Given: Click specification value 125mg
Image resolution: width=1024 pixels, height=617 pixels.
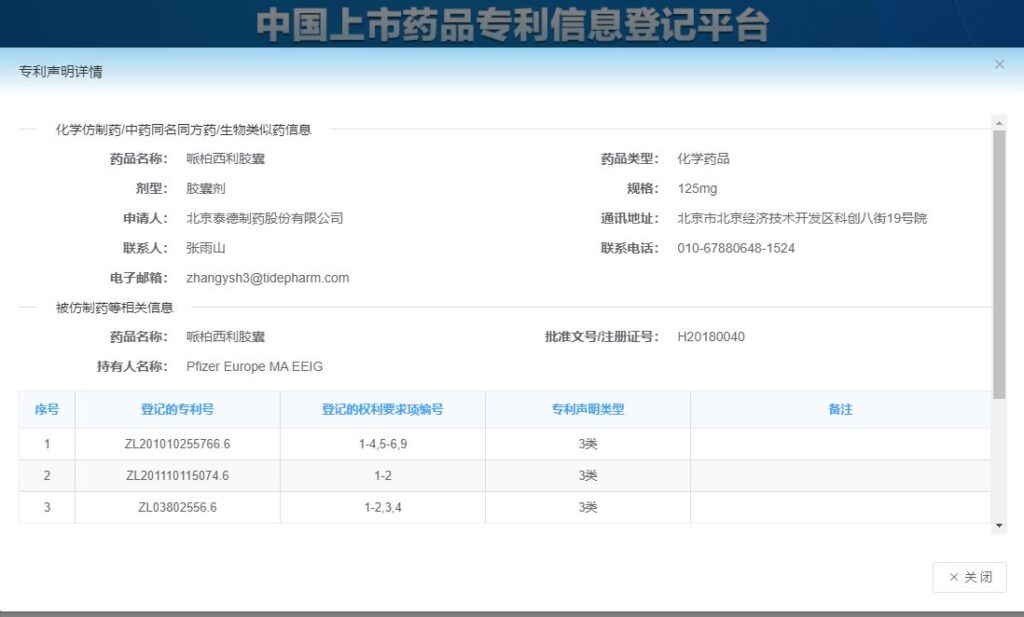Looking at the screenshot, I should (x=697, y=189).
